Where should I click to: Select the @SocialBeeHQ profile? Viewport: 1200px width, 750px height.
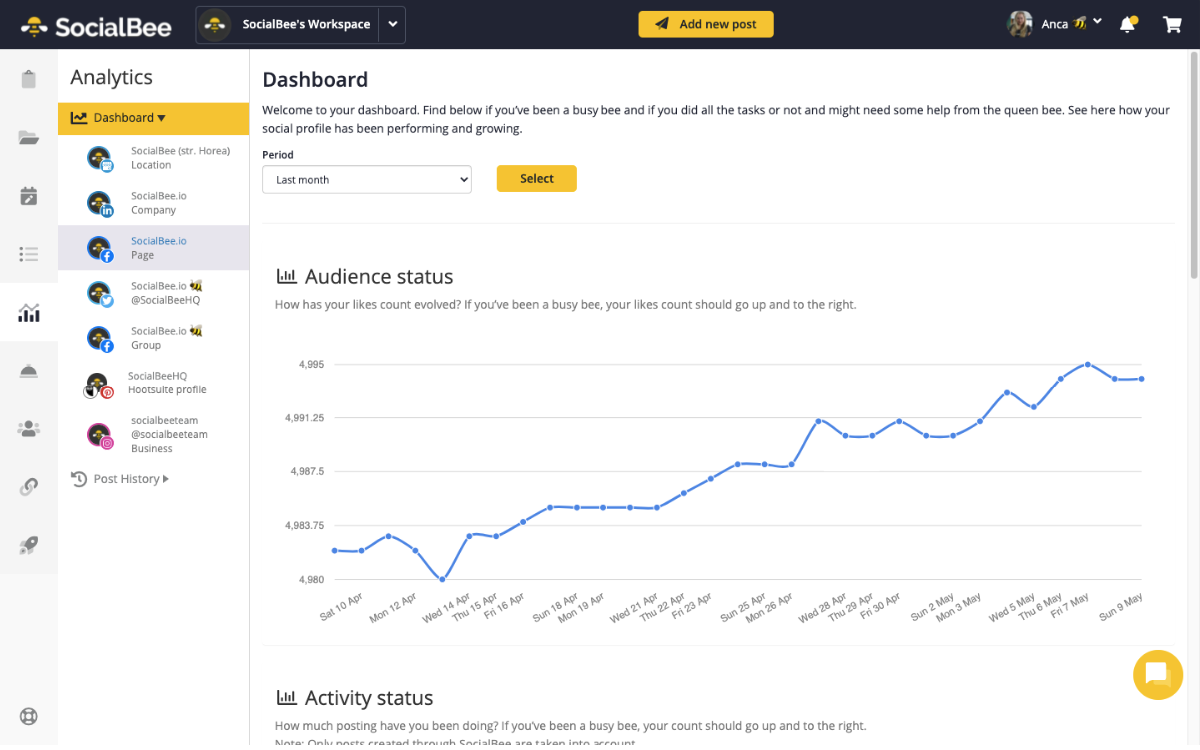pos(153,293)
